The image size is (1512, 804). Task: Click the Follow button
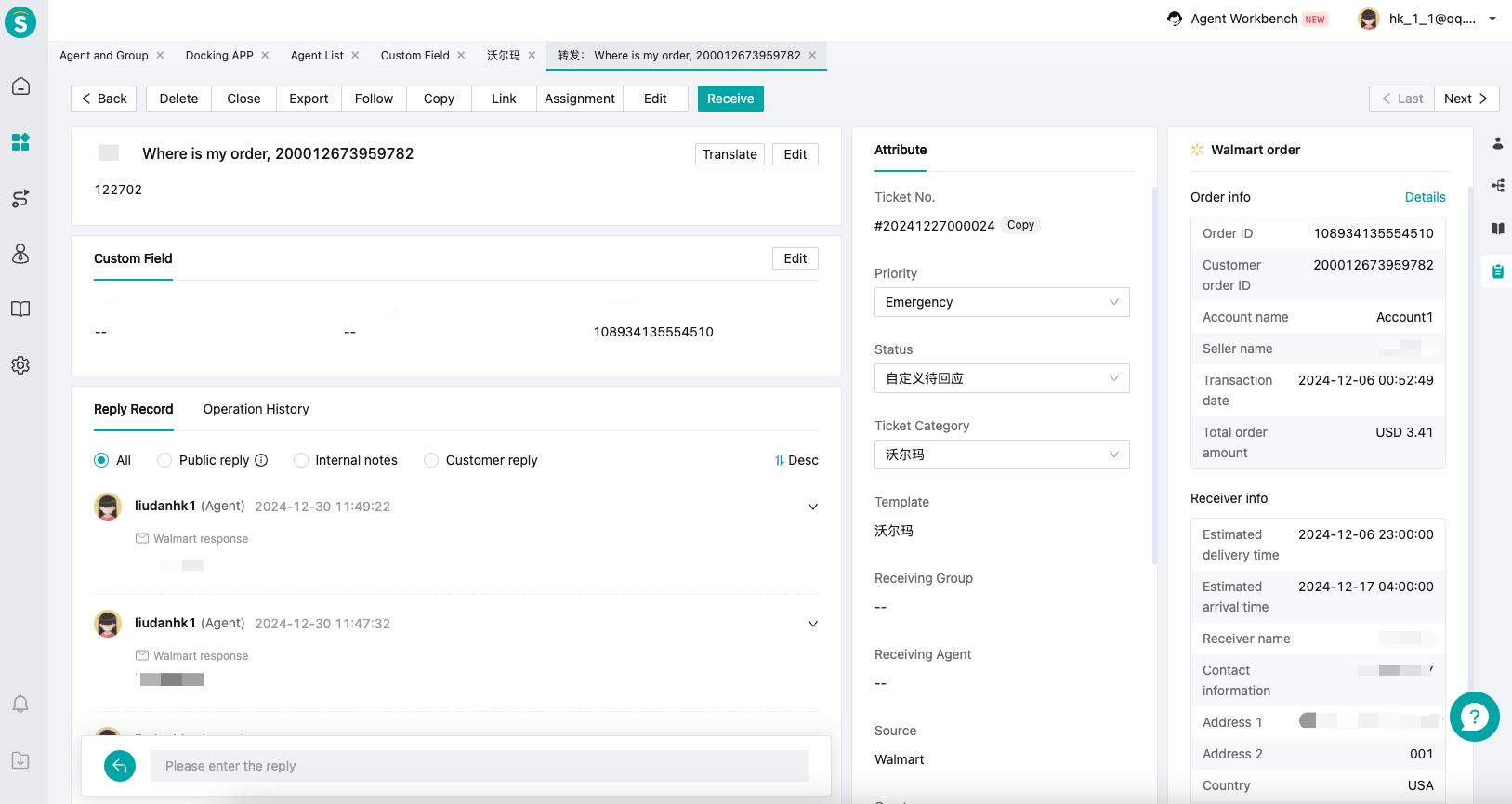pyautogui.click(x=374, y=99)
